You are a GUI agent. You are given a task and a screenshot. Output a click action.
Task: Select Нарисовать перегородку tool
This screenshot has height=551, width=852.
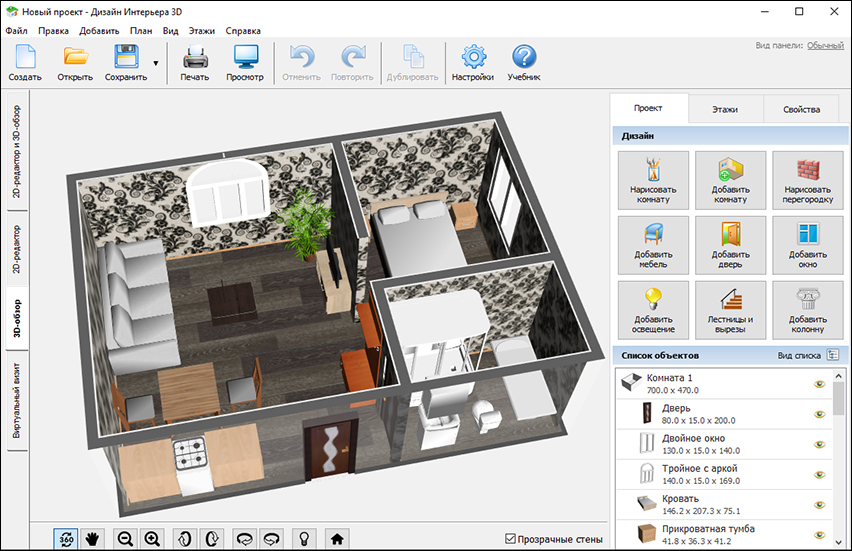(x=807, y=180)
